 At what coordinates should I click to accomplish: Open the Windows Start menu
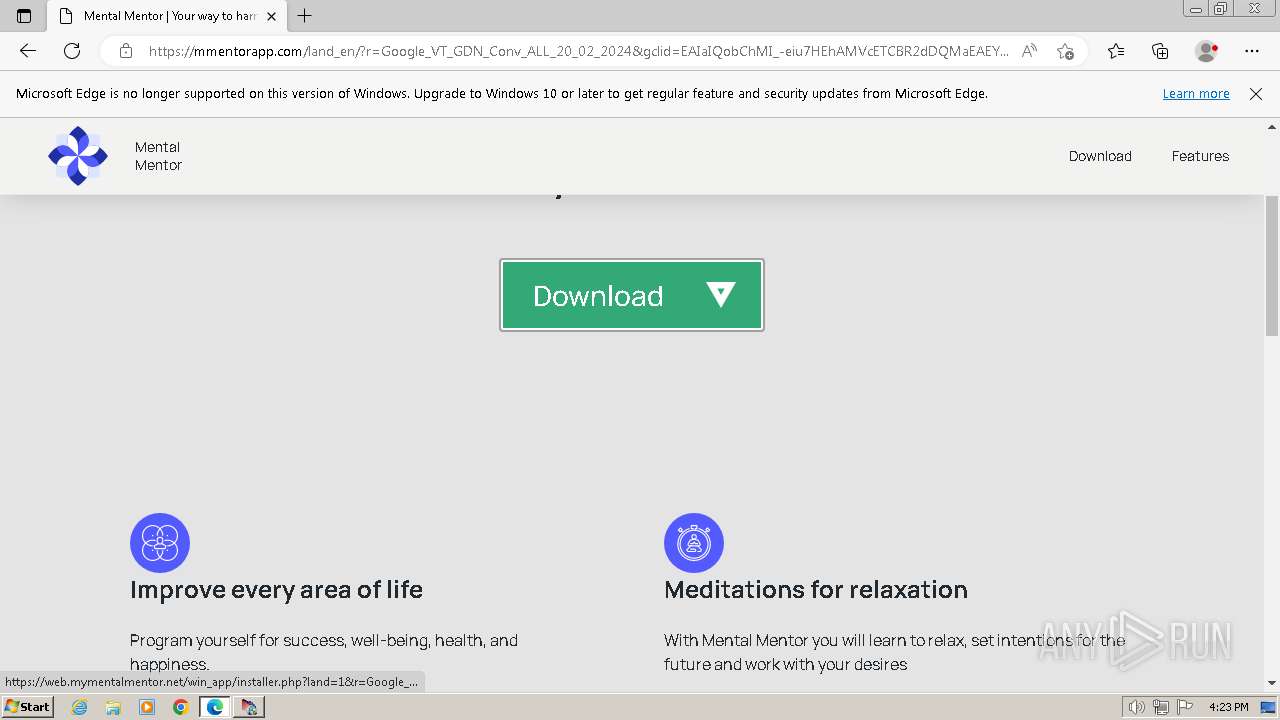[x=27, y=707]
